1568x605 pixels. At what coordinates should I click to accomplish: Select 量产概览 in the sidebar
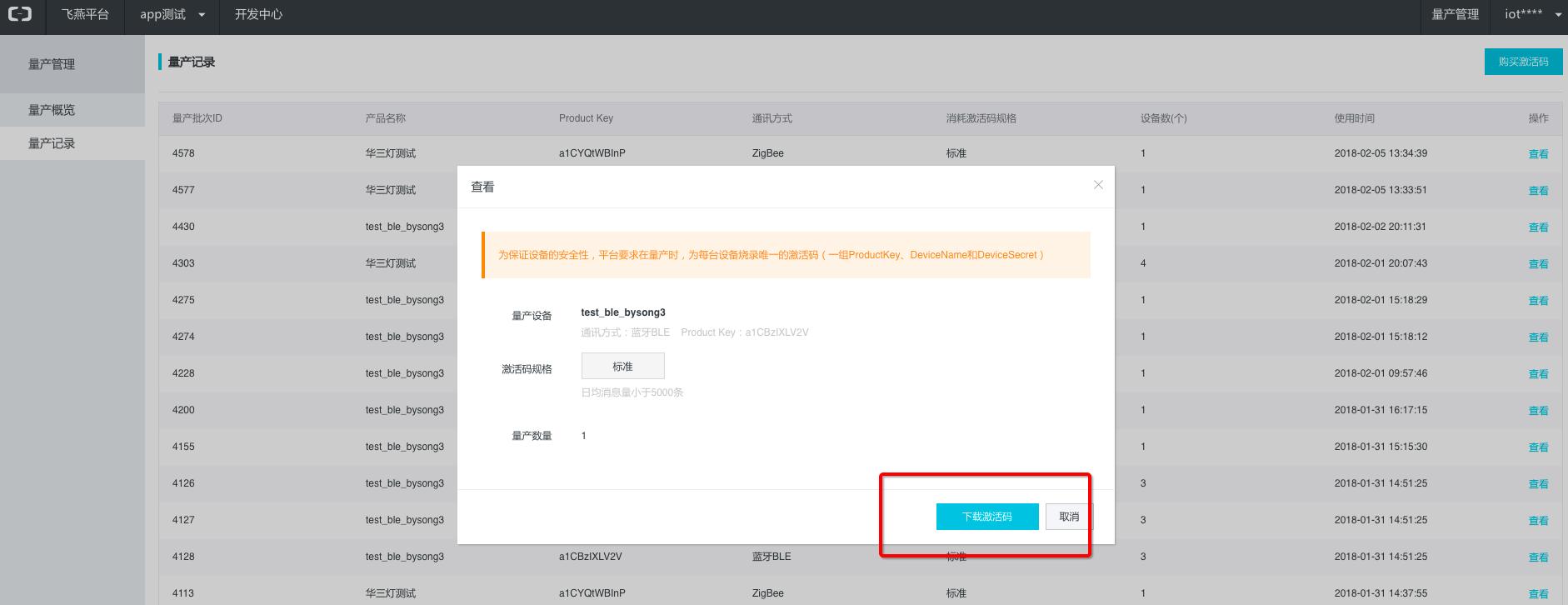[52, 110]
